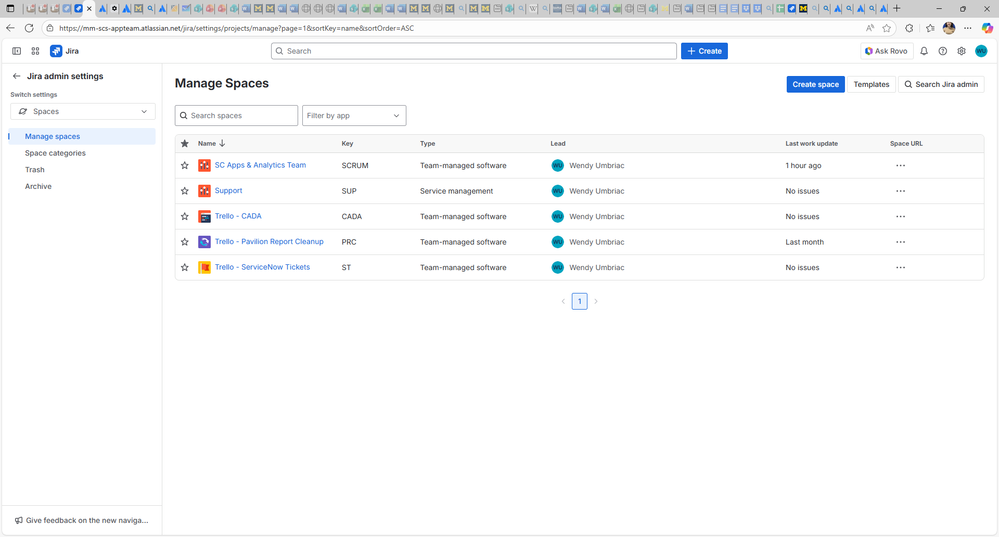Click Search Jira admin button
Viewport: 999px width, 537px height.
point(941,84)
